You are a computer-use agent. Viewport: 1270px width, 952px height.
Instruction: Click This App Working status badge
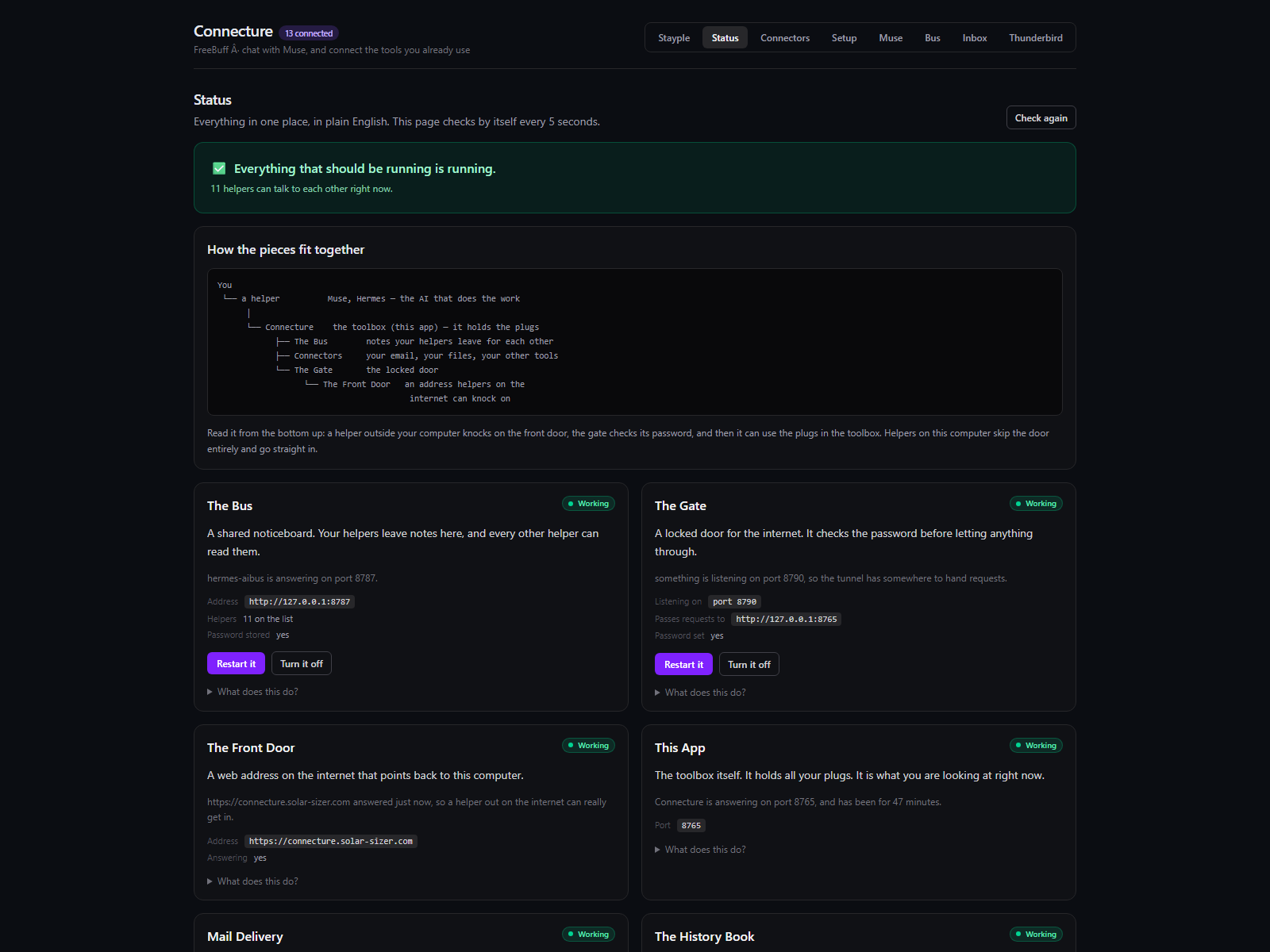(x=1036, y=746)
